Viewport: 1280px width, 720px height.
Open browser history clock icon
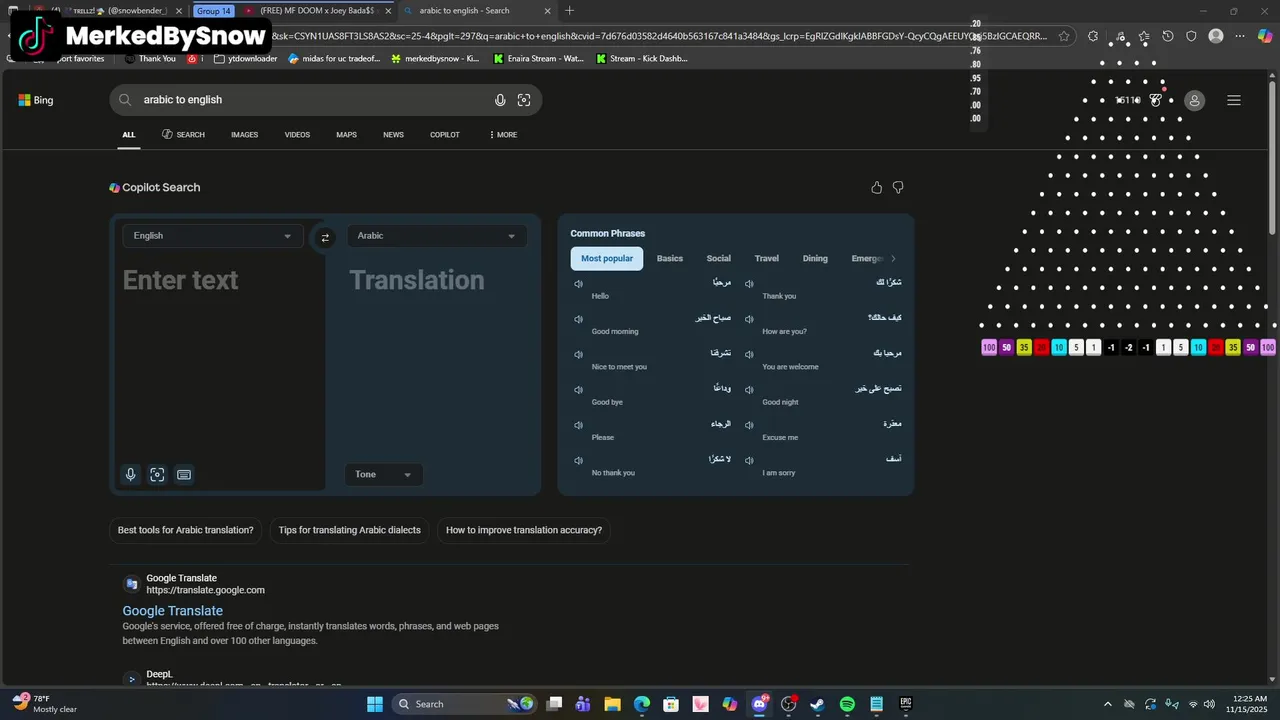click(x=1167, y=36)
